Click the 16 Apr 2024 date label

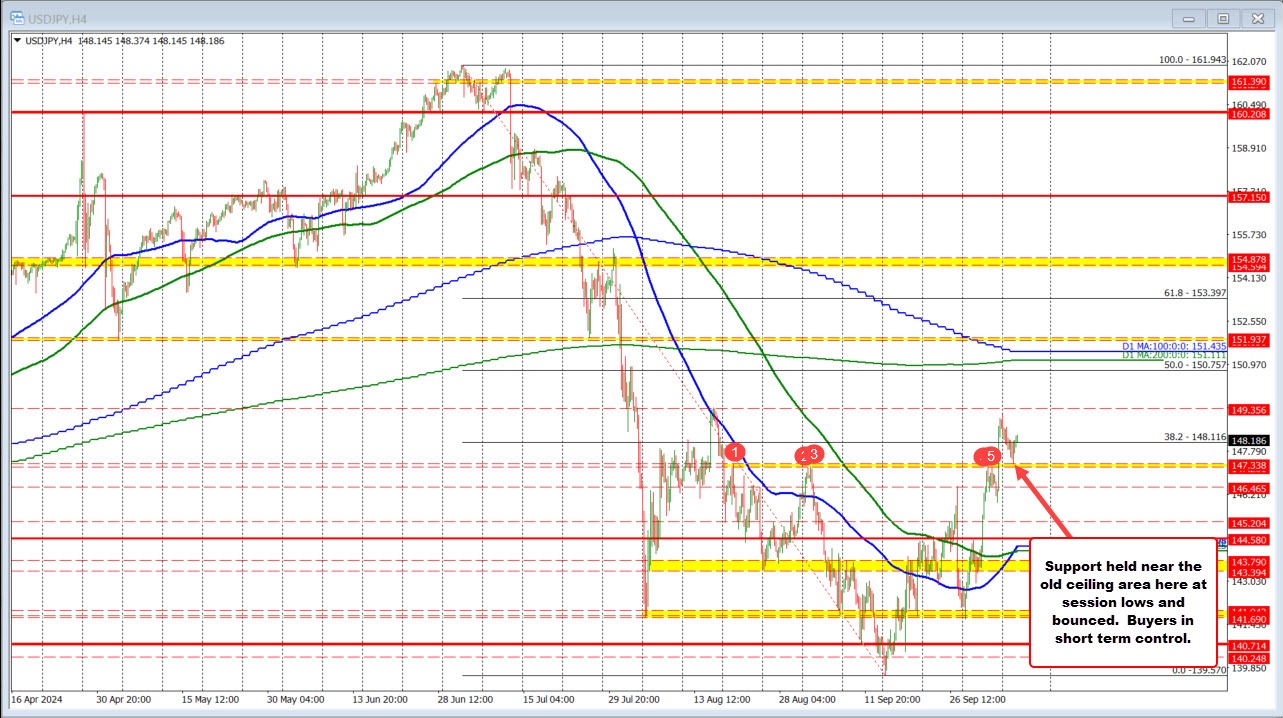[x=35, y=699]
